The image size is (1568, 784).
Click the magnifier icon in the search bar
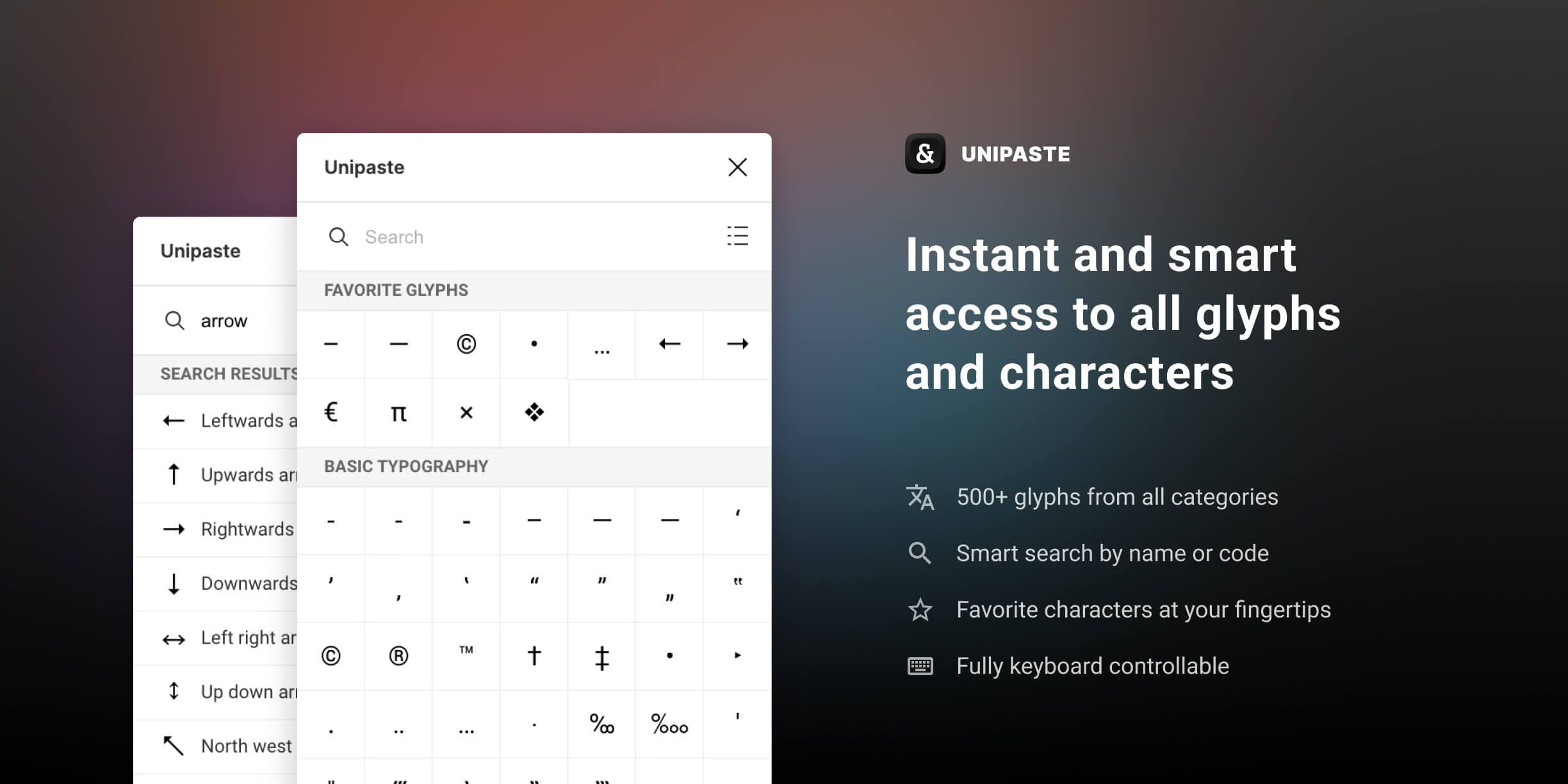[339, 236]
